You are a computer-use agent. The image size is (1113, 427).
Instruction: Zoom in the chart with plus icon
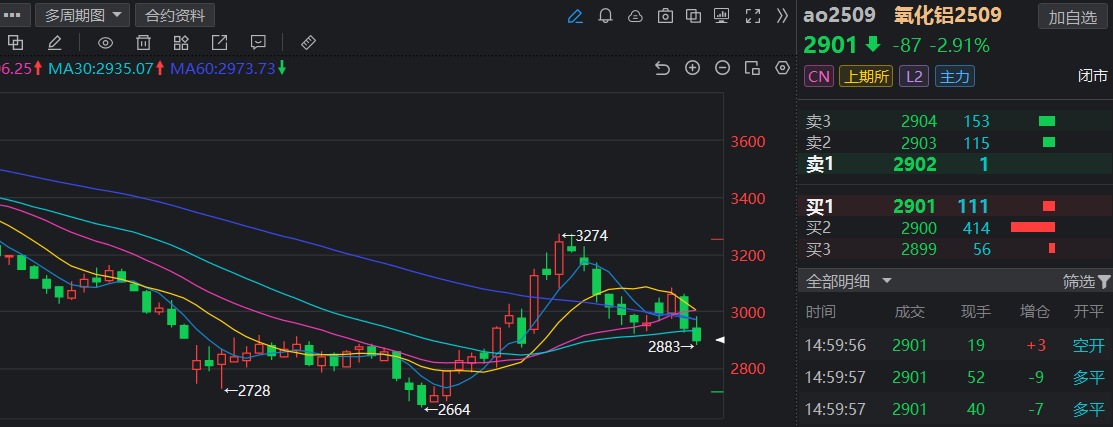coord(692,68)
